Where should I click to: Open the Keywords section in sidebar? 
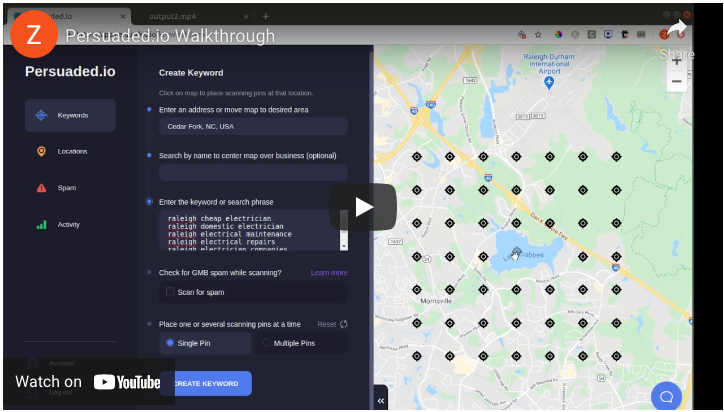click(x=70, y=115)
